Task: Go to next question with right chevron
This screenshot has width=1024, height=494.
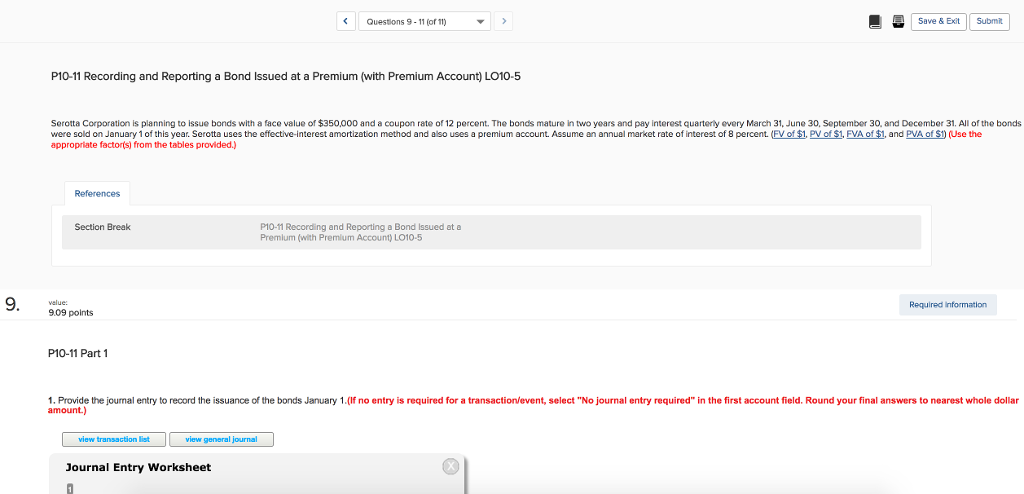Action: pyautogui.click(x=504, y=21)
